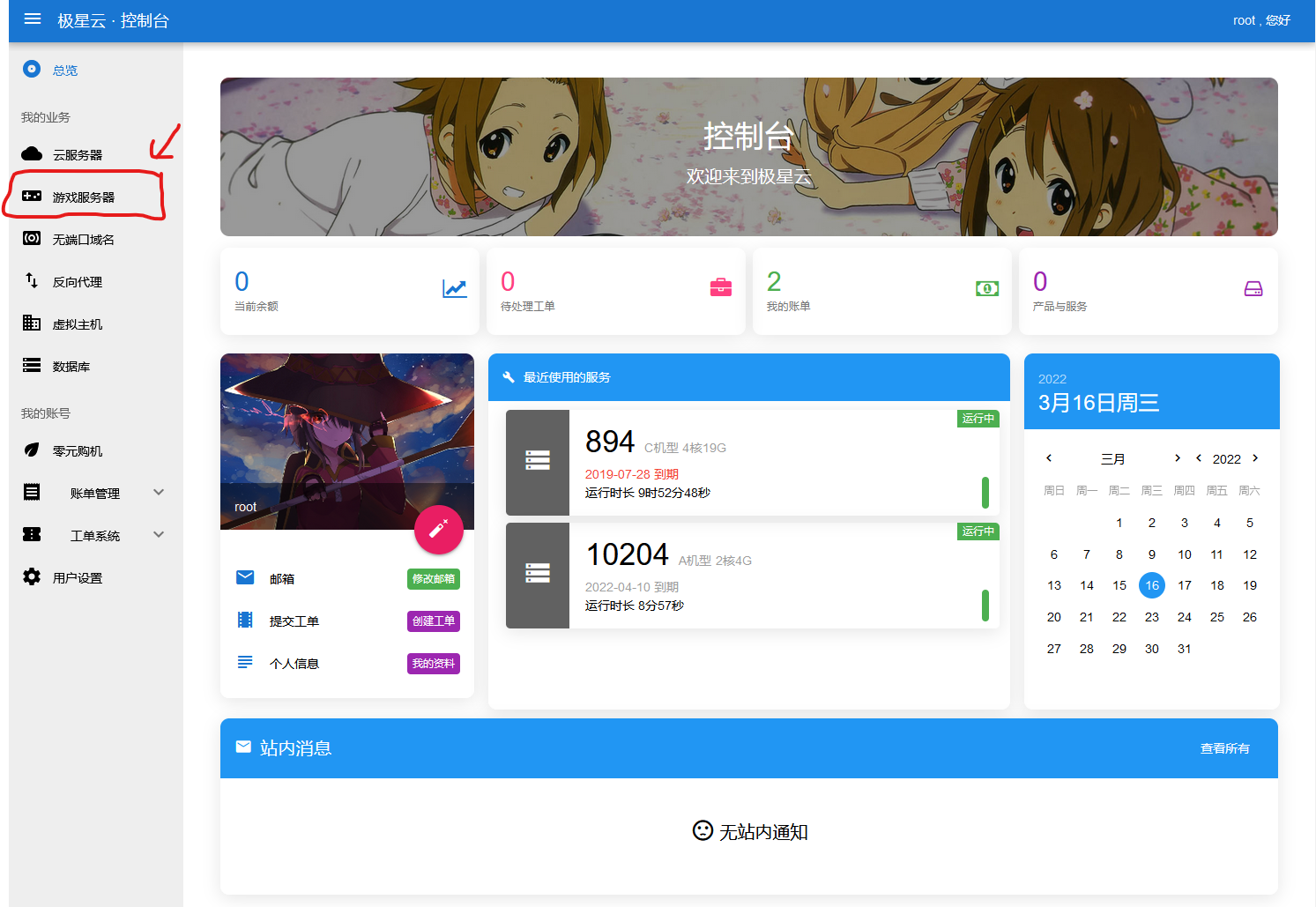Click the building icon for 虚拟主机
This screenshot has width=1316, height=907.
coord(32,323)
